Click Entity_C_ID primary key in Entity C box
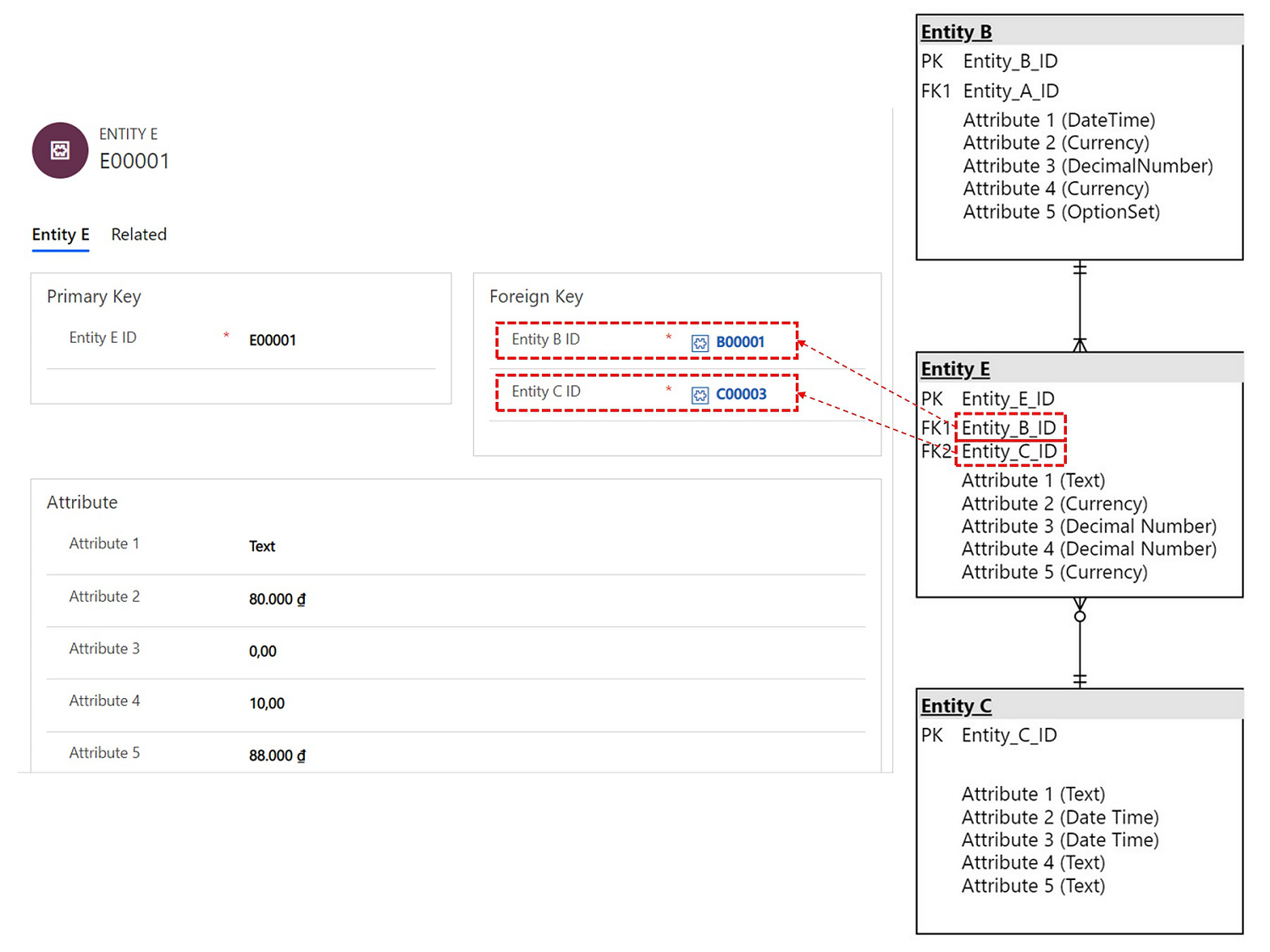 pyautogui.click(x=1009, y=735)
